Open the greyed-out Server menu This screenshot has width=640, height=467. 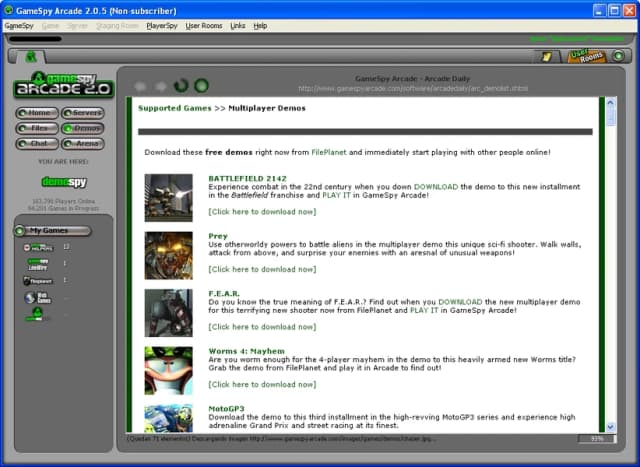[78, 26]
